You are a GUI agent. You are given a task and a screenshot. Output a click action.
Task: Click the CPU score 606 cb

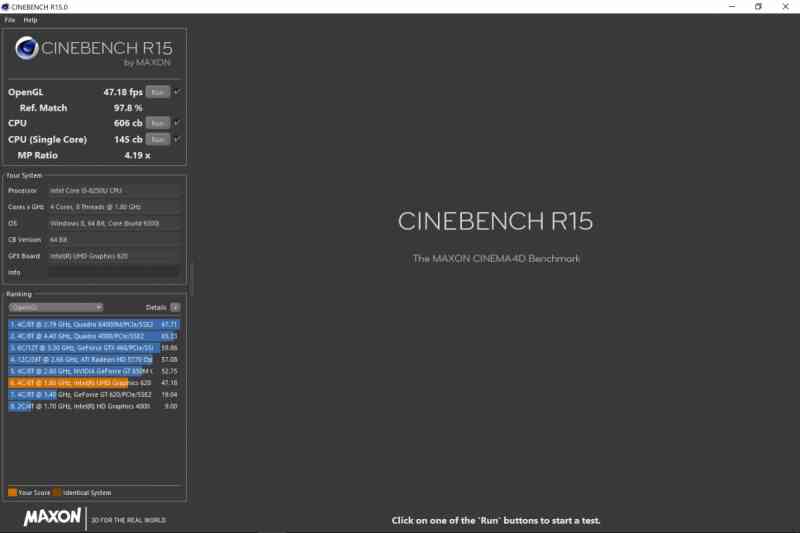(128, 123)
